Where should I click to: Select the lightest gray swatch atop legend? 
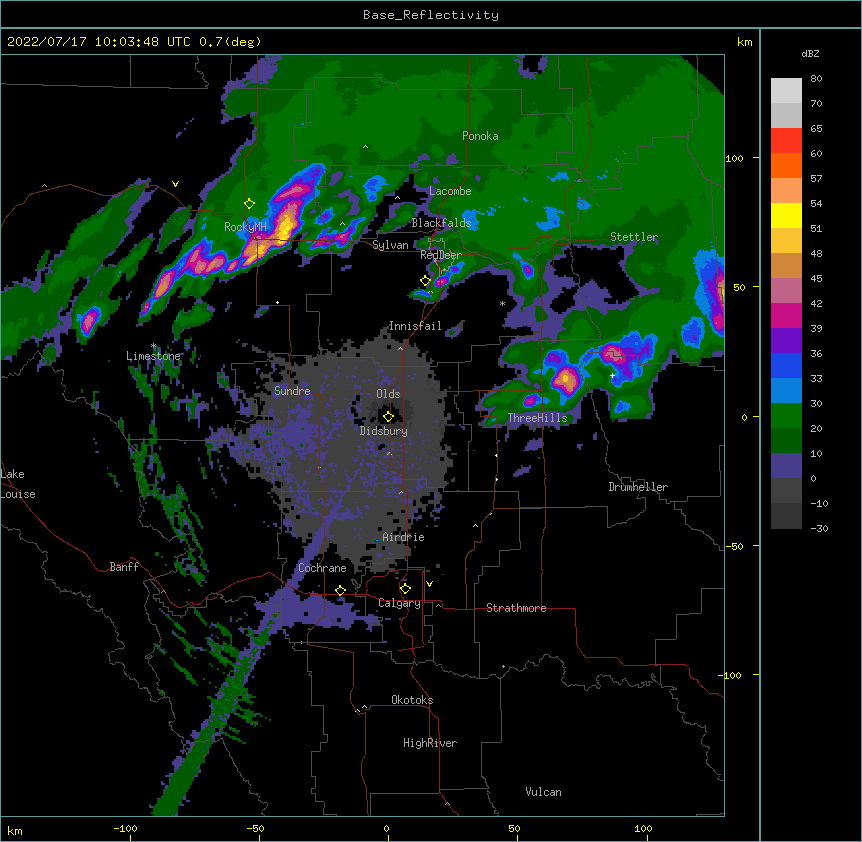coord(786,91)
